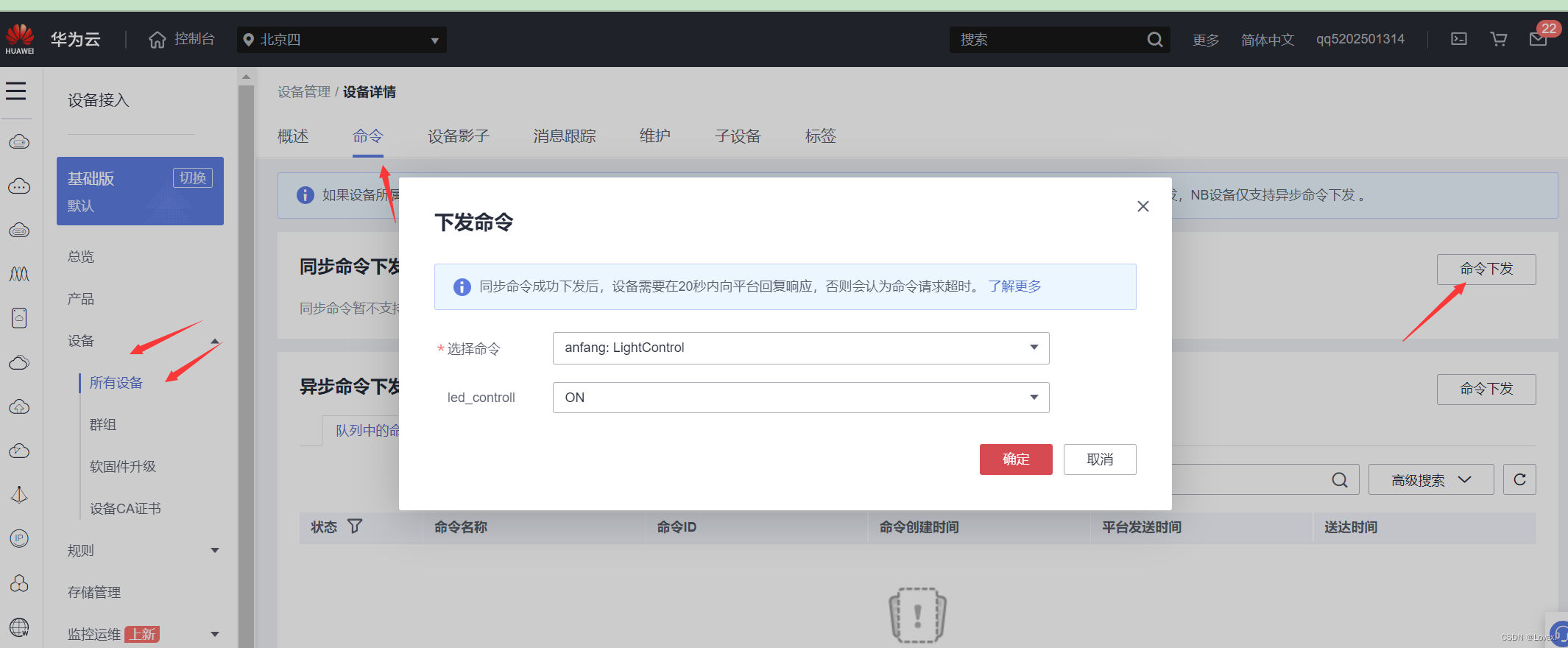Open the hamburger service list menu
Image resolution: width=1568 pixels, height=648 pixels.
pos(15,91)
